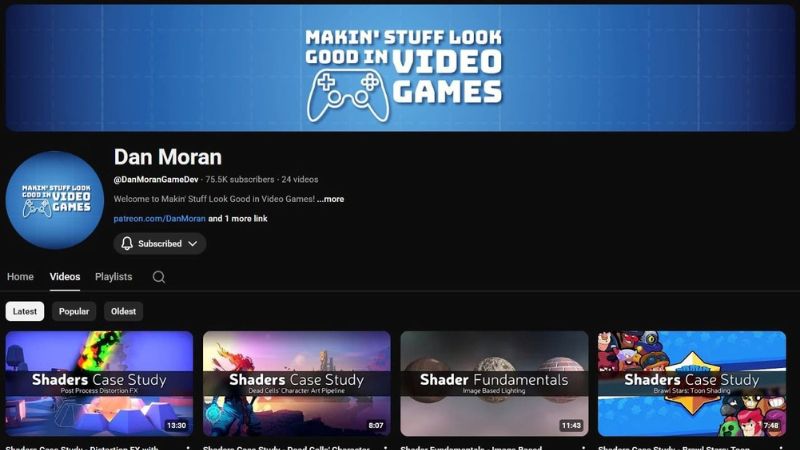The height and width of the screenshot is (450, 800).
Task: Switch to the Playlists tab
Action: coord(113,277)
